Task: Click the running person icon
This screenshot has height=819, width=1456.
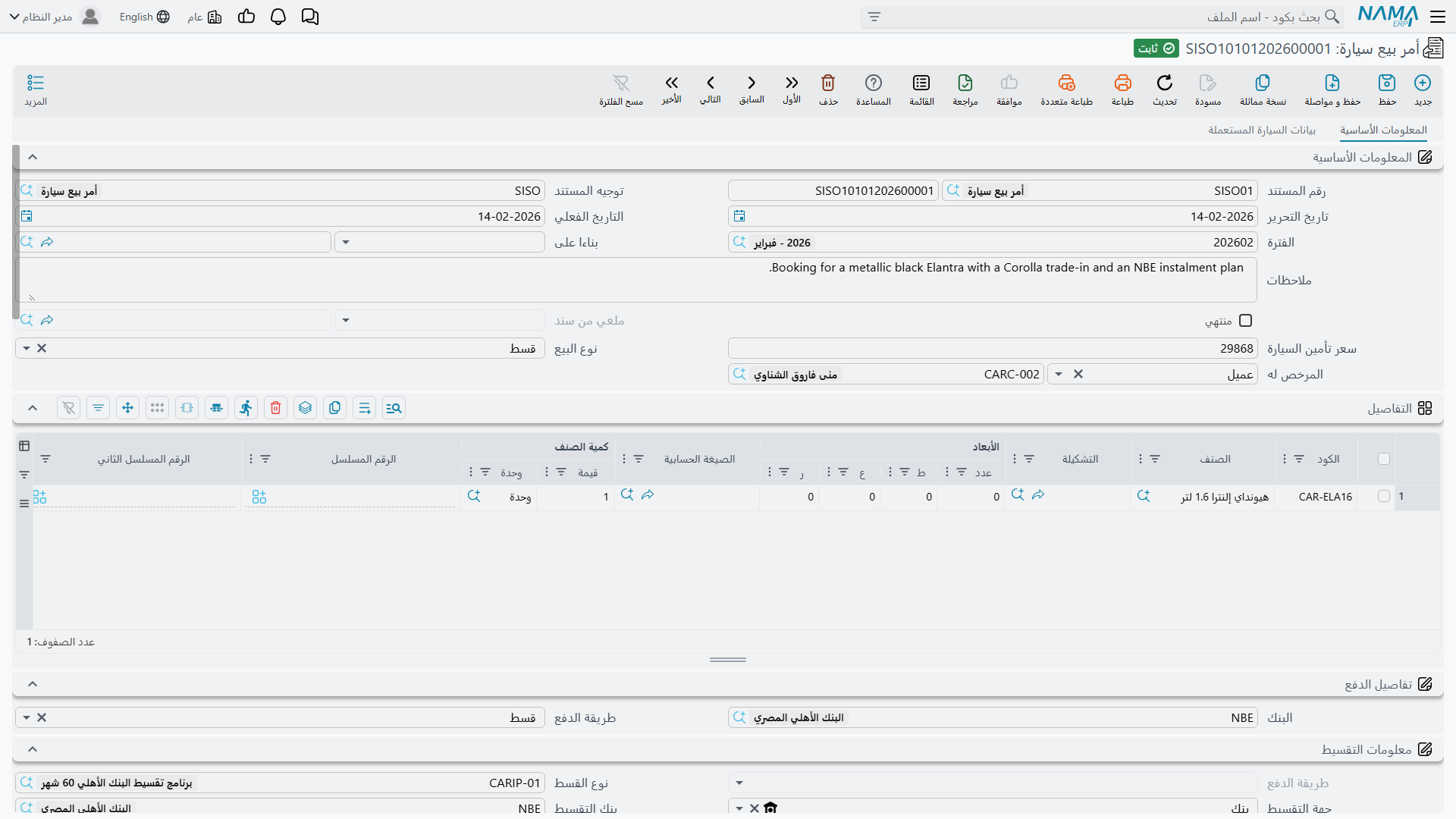Action: [x=246, y=408]
